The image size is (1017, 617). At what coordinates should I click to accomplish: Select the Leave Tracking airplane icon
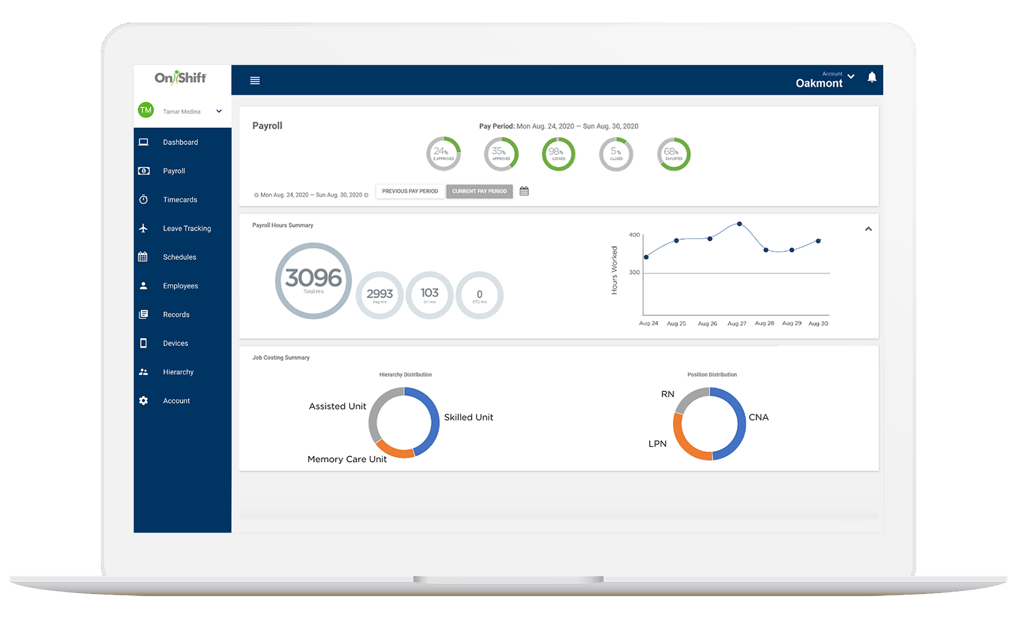pos(144,228)
